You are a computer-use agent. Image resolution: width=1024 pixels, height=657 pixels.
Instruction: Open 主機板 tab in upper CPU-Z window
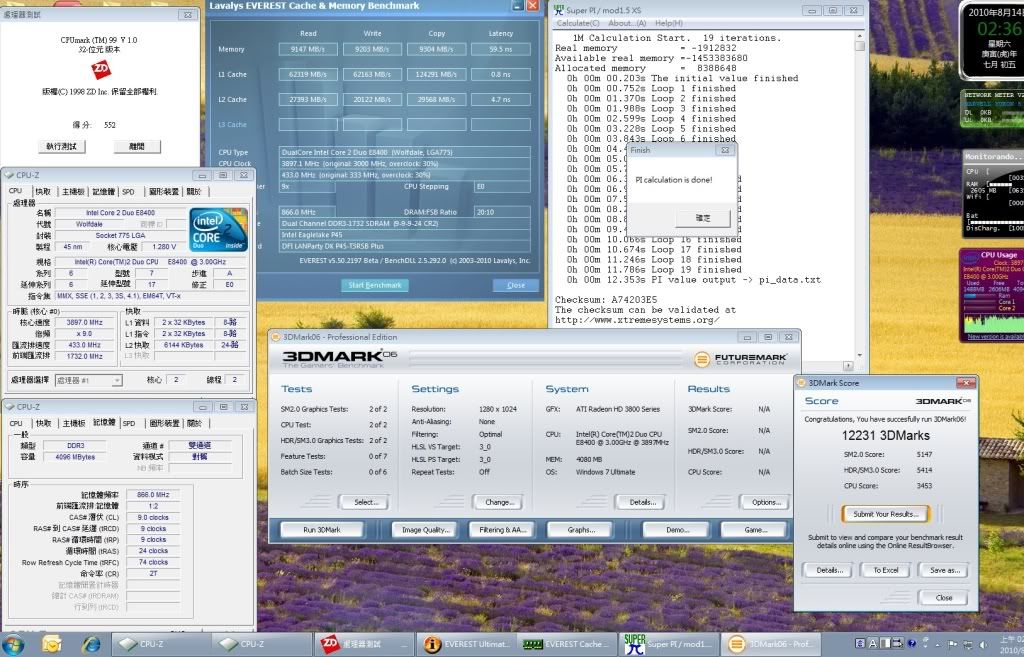pos(72,191)
